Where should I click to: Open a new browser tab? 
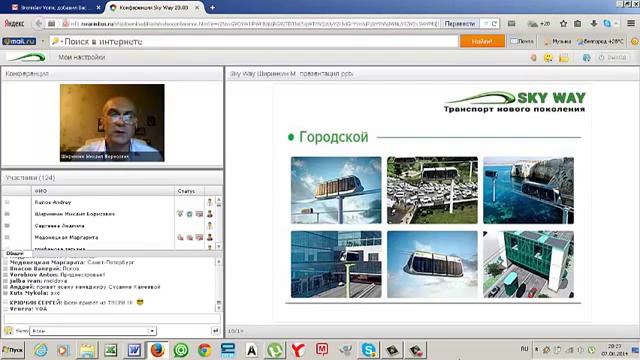tap(212, 8)
